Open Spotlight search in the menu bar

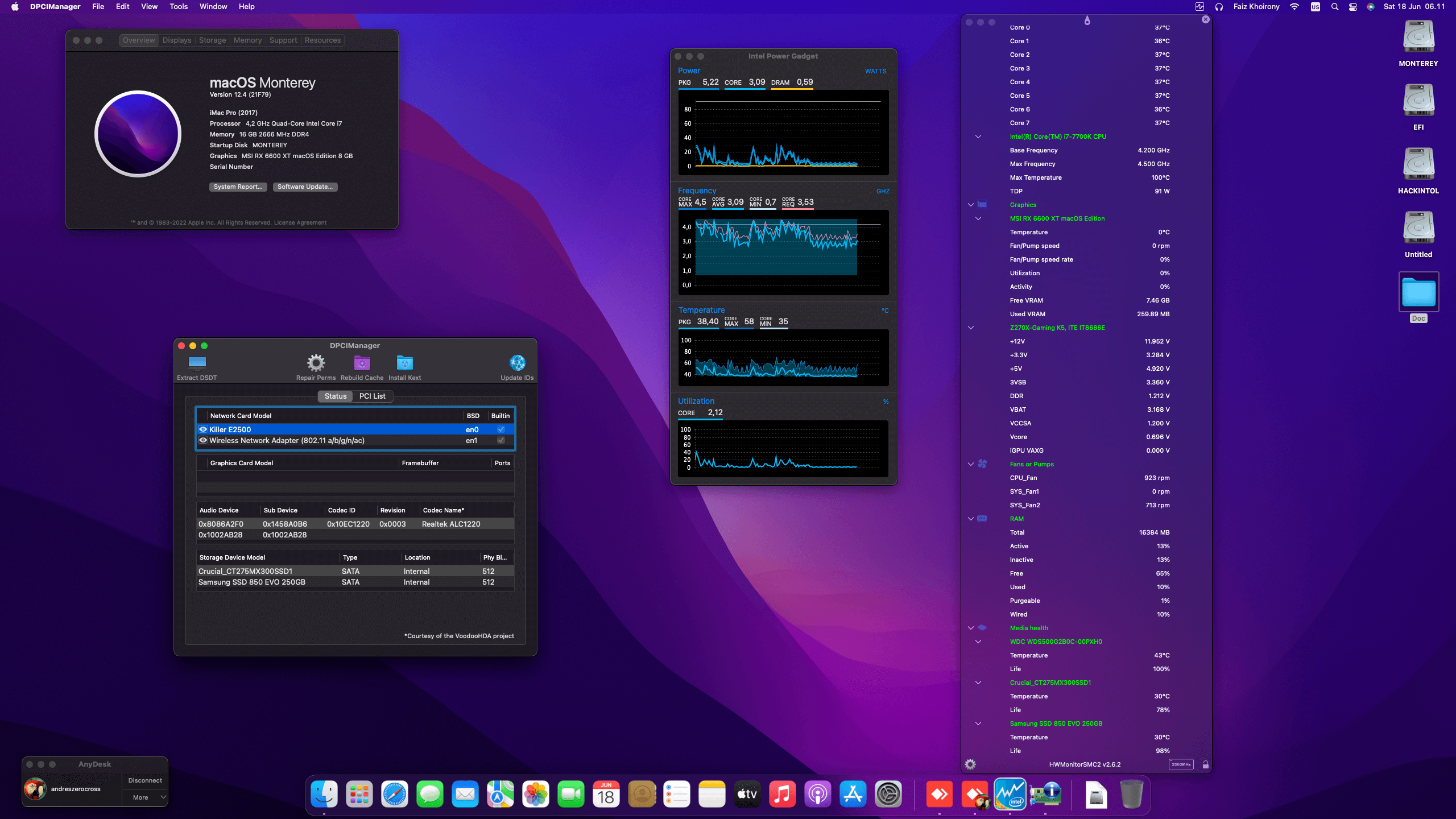[1334, 7]
